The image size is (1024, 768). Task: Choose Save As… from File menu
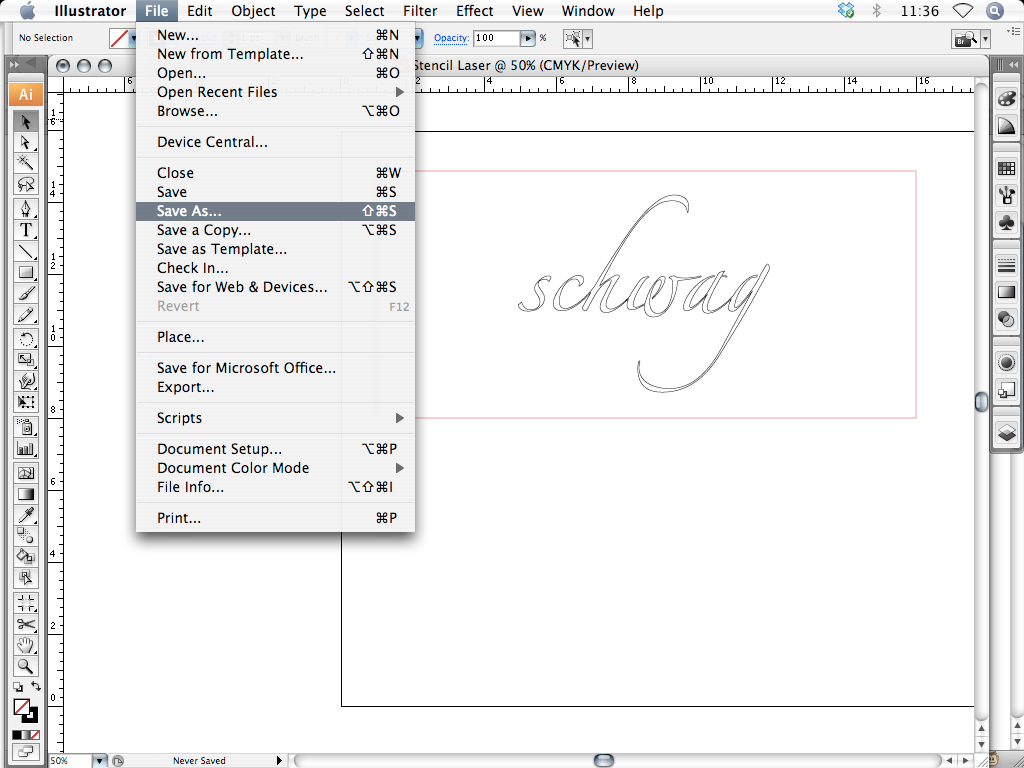click(x=275, y=211)
